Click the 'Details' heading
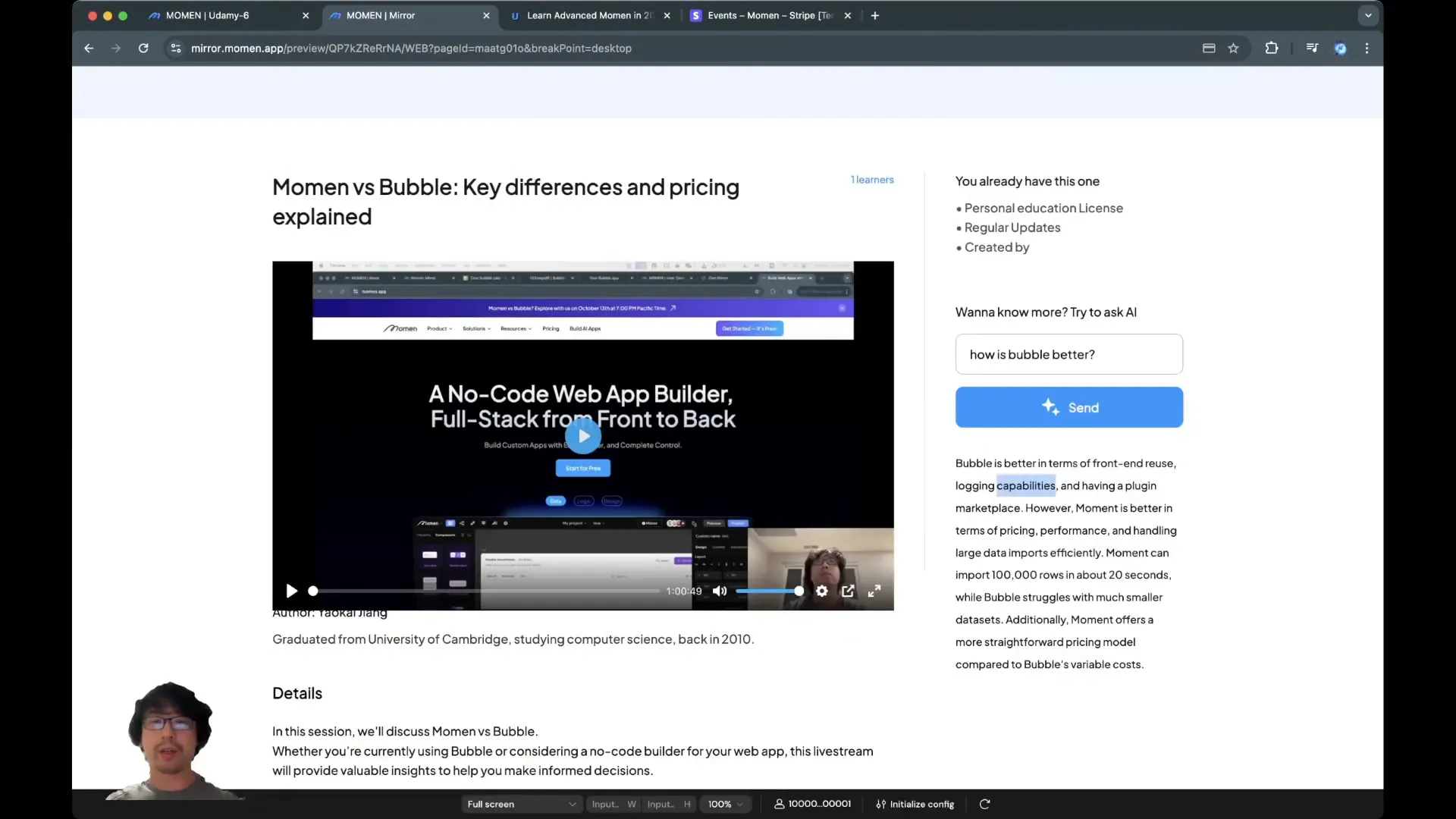 point(297,693)
